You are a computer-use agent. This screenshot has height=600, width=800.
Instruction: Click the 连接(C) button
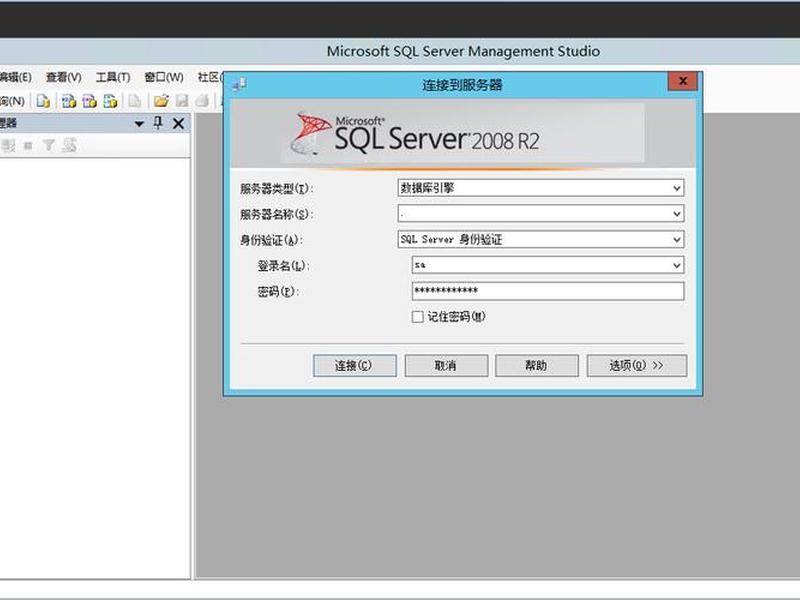click(355, 366)
